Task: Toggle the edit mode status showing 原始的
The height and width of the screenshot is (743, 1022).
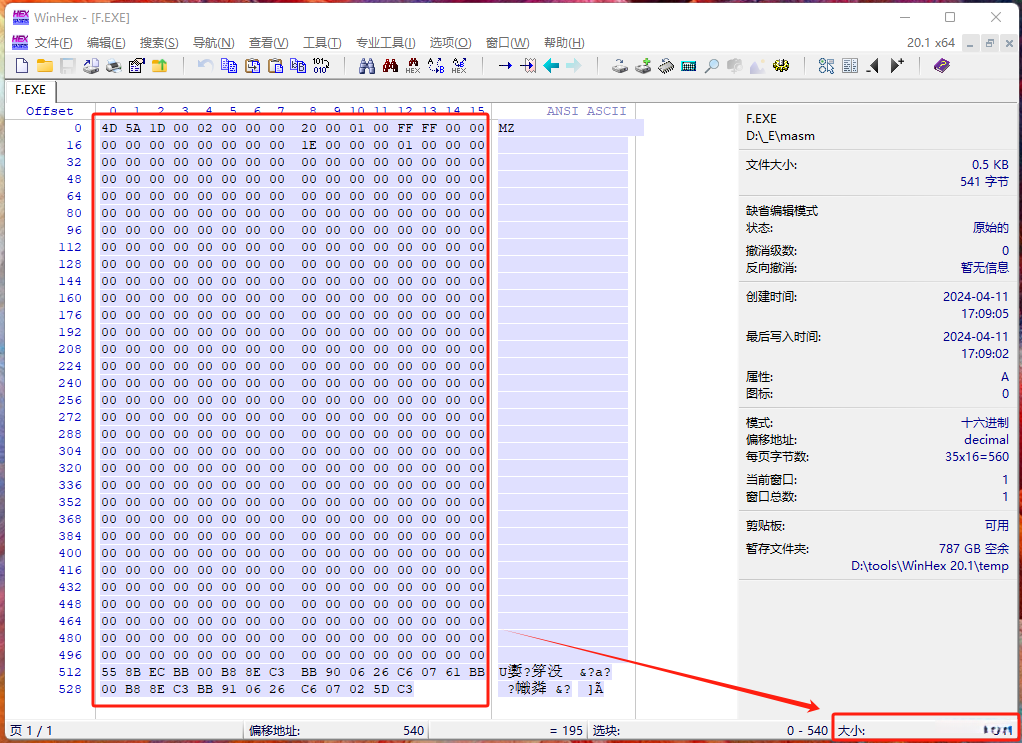Action: tap(992, 227)
